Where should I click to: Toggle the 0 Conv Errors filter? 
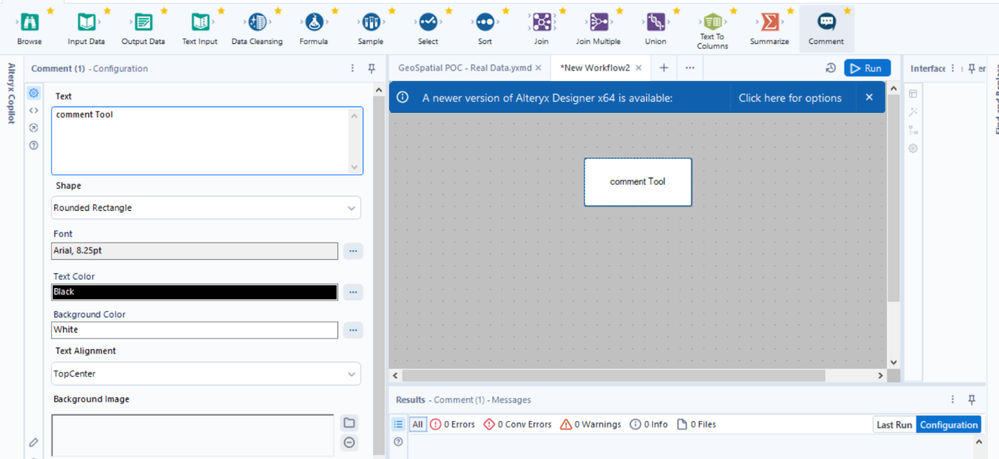517,425
